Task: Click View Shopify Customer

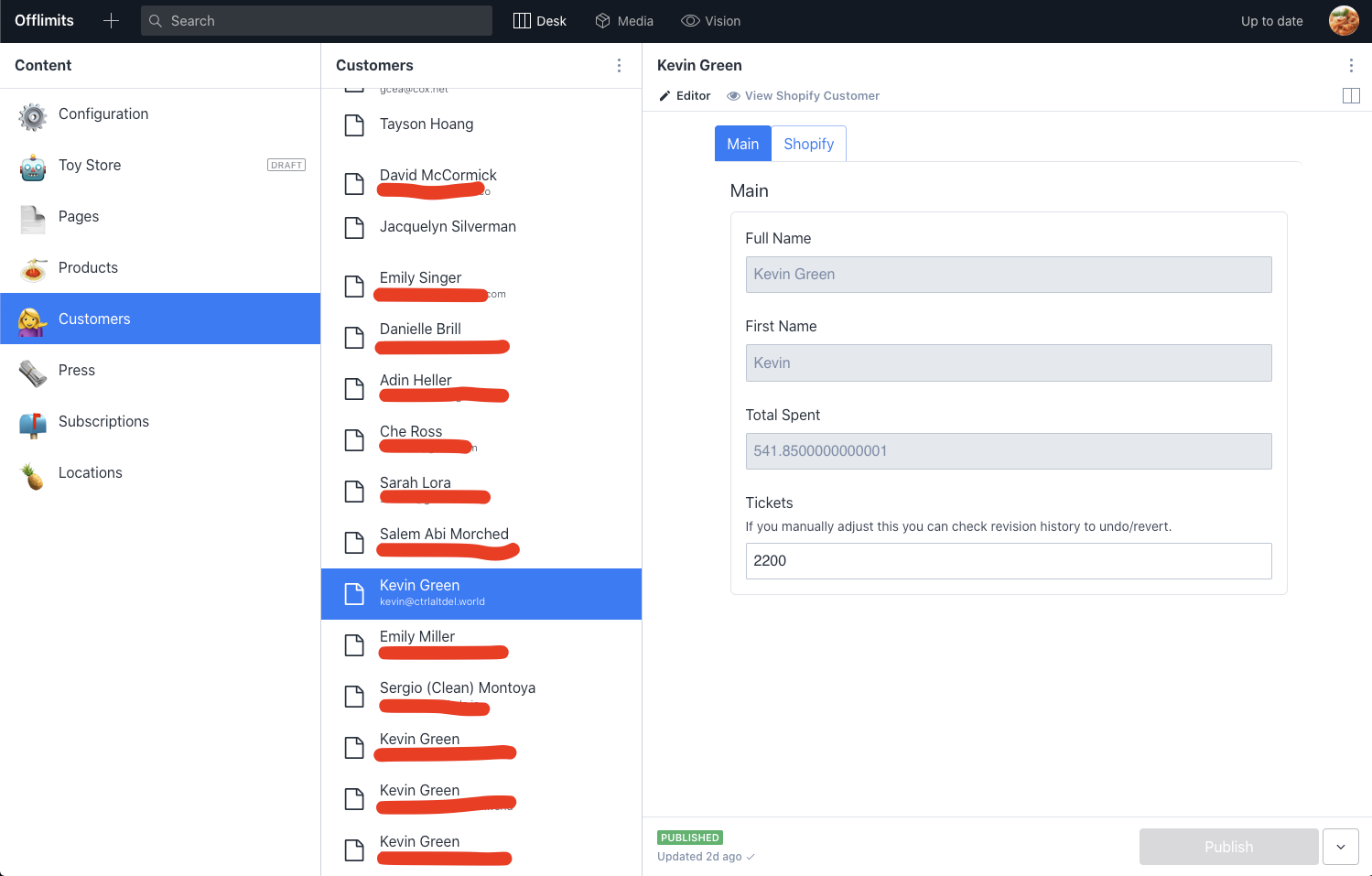Action: [803, 95]
